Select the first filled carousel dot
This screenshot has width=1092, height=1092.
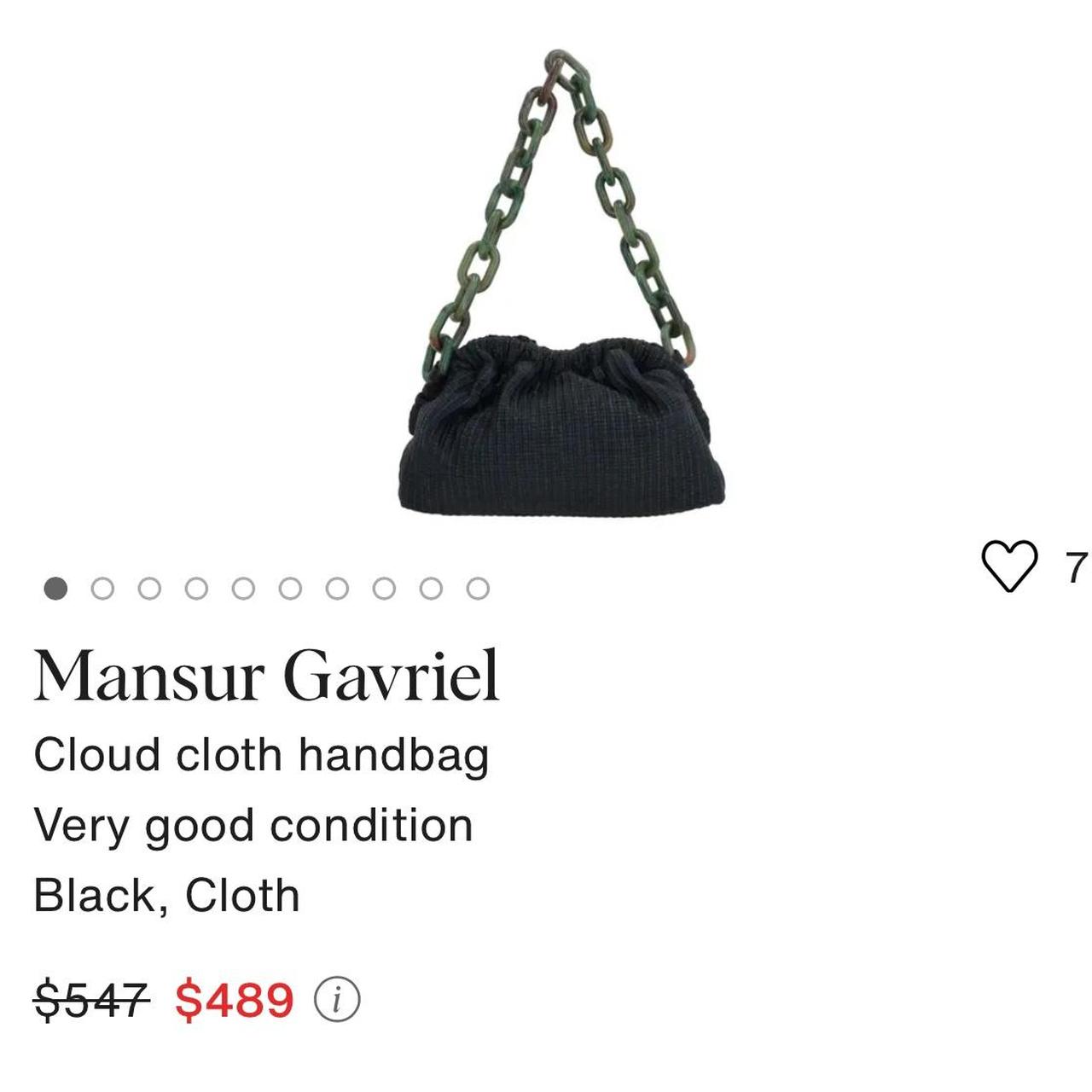55,589
